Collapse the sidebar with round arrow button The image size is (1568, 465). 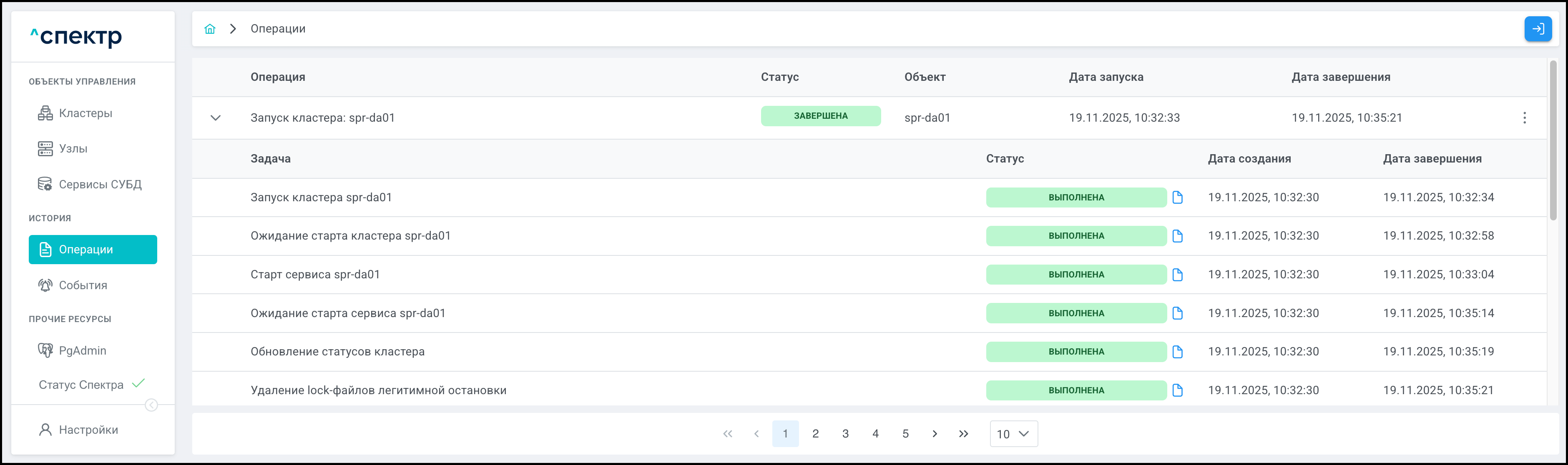(151, 405)
